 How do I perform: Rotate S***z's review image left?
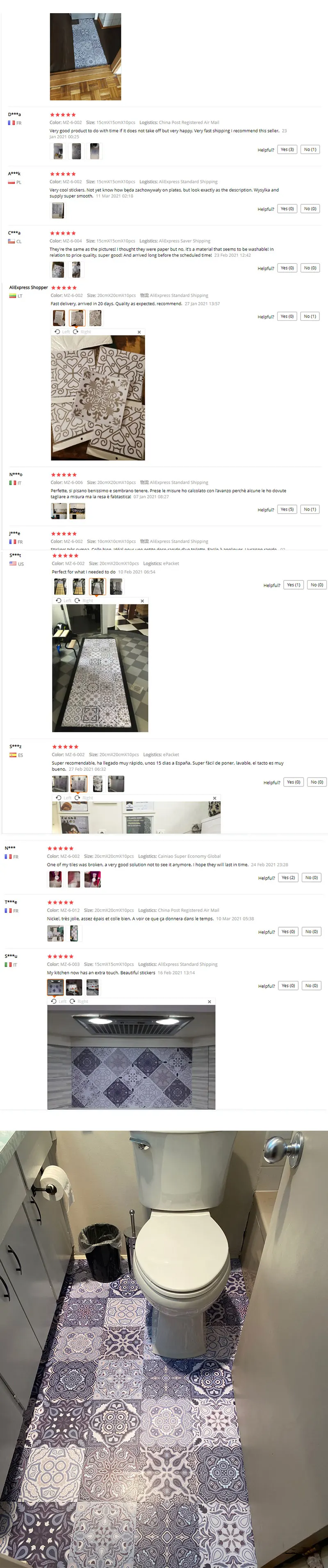[63, 798]
